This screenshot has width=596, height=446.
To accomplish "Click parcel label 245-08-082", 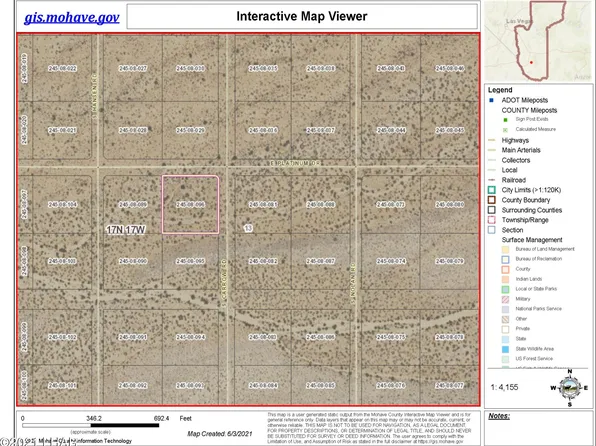I will point(263,261).
